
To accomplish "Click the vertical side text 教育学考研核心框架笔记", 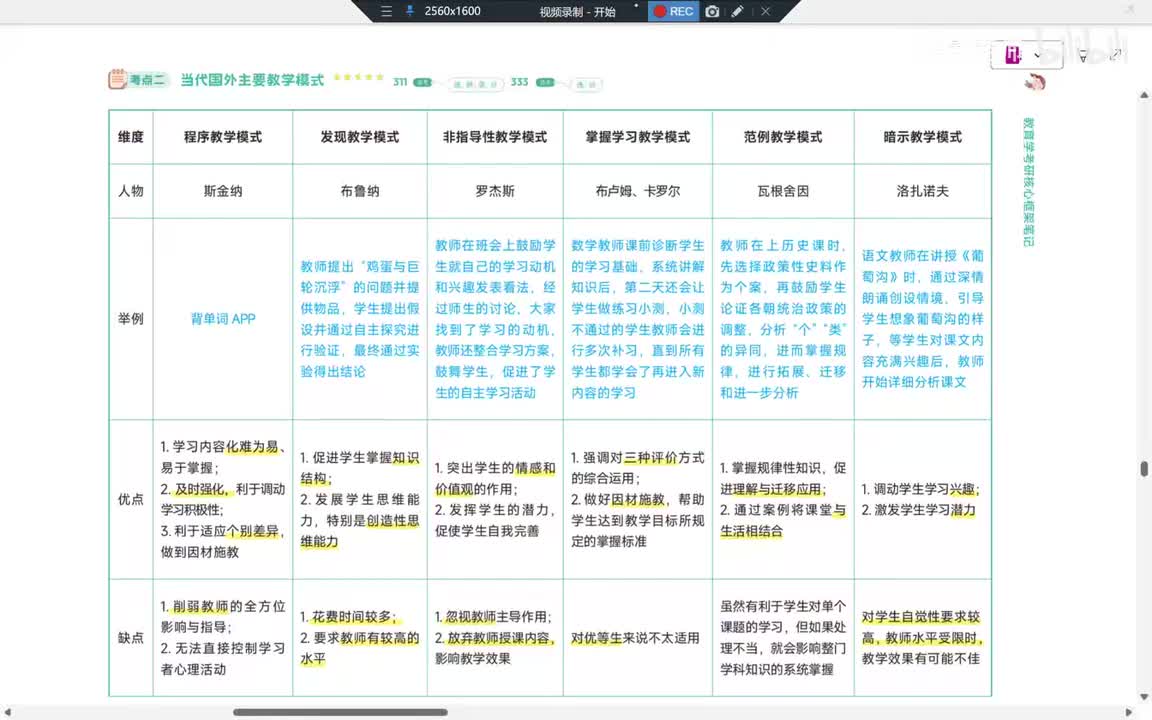I will [x=1029, y=182].
